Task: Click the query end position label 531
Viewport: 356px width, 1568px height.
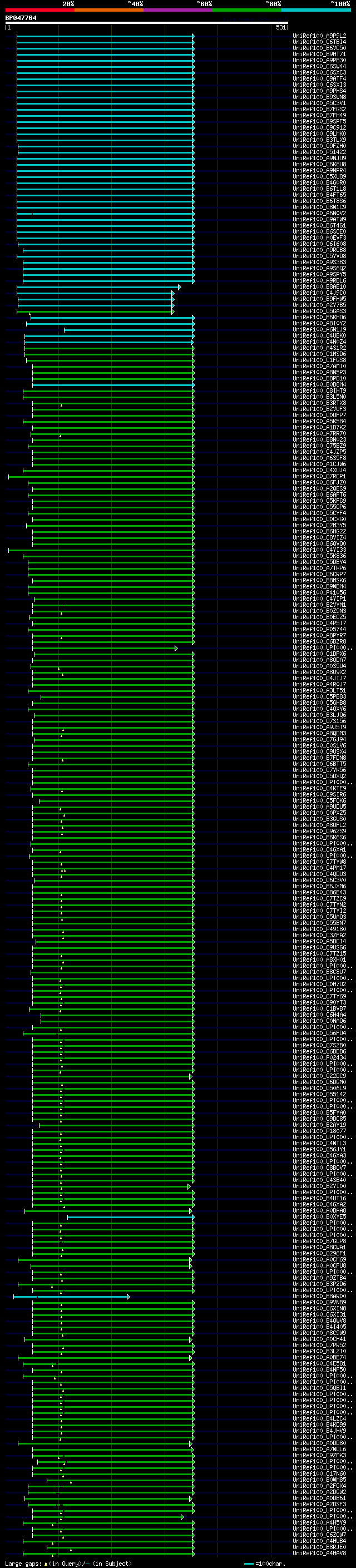Action: click(x=280, y=27)
